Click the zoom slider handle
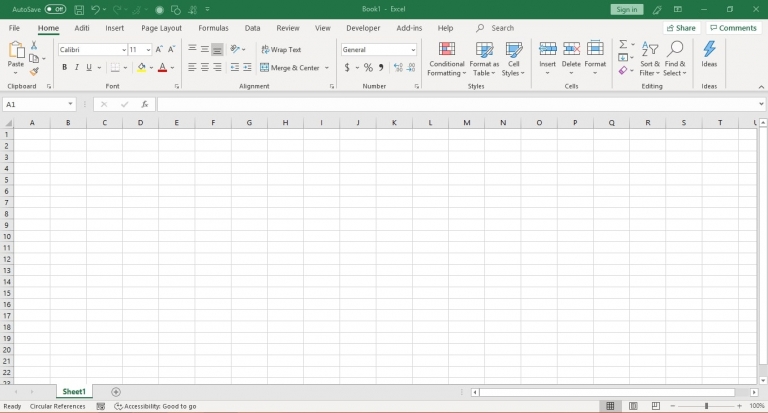This screenshot has height=413, width=768. coord(706,406)
